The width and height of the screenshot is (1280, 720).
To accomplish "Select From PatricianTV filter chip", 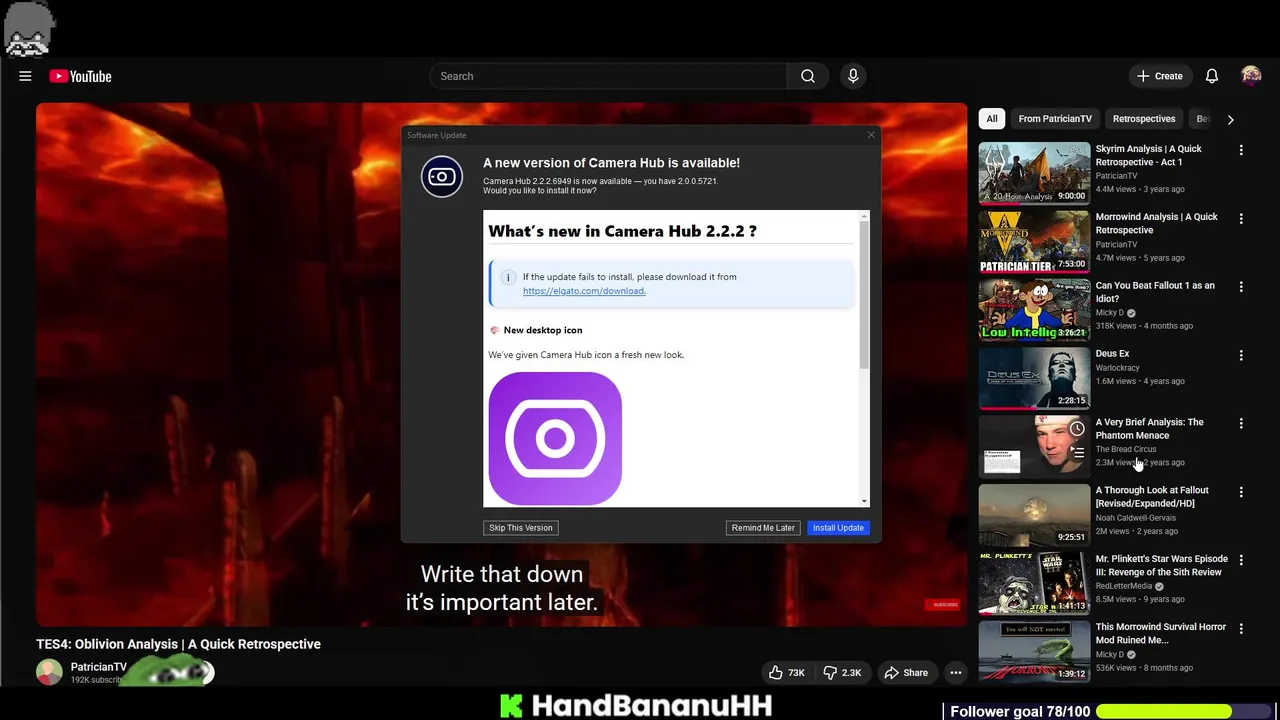I will point(1055,119).
